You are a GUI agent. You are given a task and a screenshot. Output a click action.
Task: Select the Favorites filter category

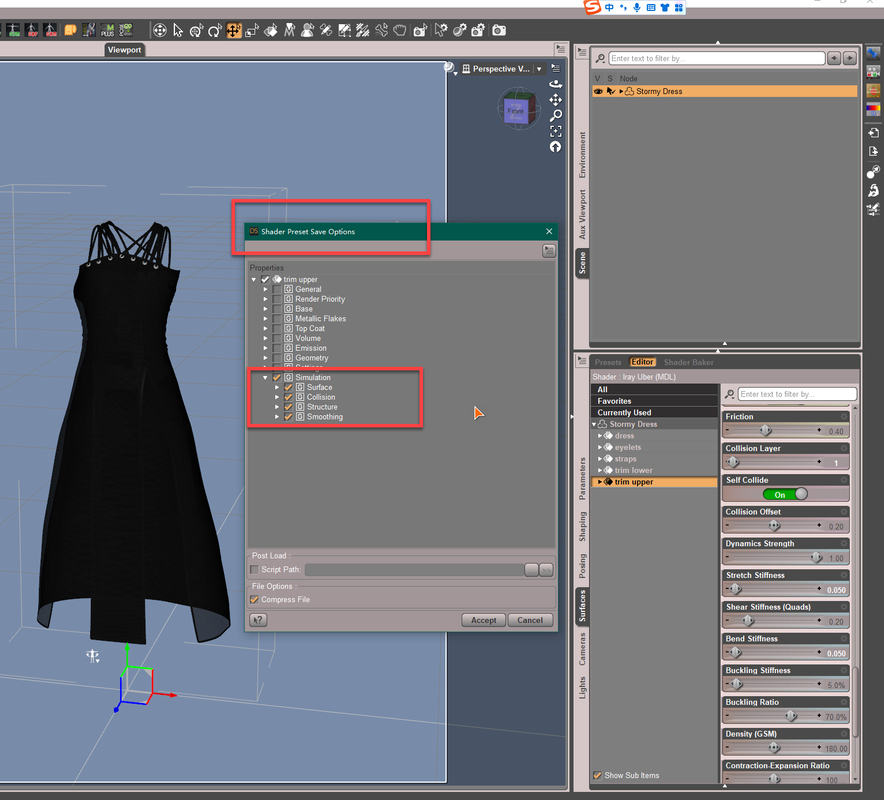click(x=655, y=401)
